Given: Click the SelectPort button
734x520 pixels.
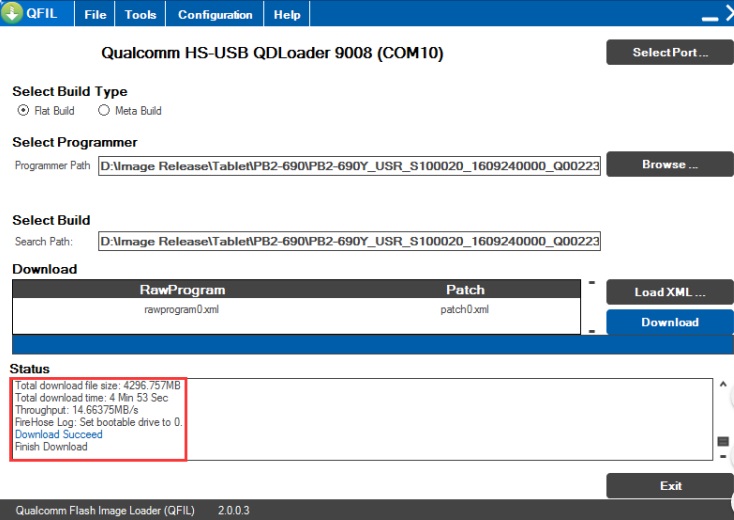Looking at the screenshot, I should [x=670, y=52].
